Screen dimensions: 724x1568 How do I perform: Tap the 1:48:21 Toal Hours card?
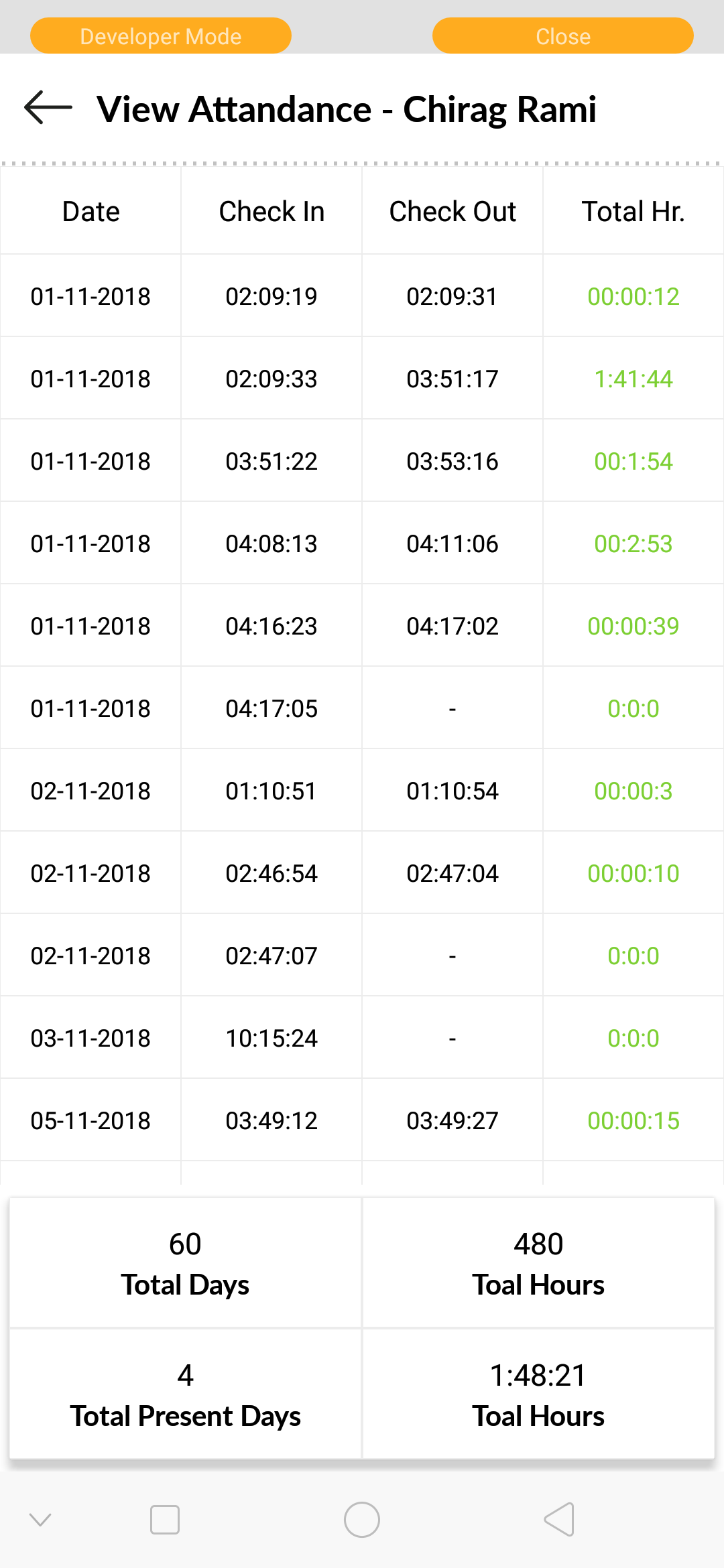538,1394
